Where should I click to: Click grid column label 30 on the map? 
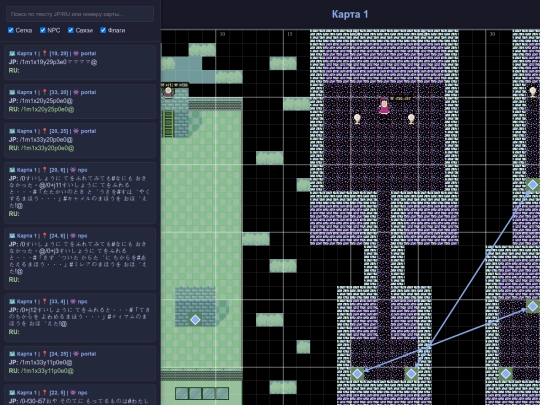492,34
